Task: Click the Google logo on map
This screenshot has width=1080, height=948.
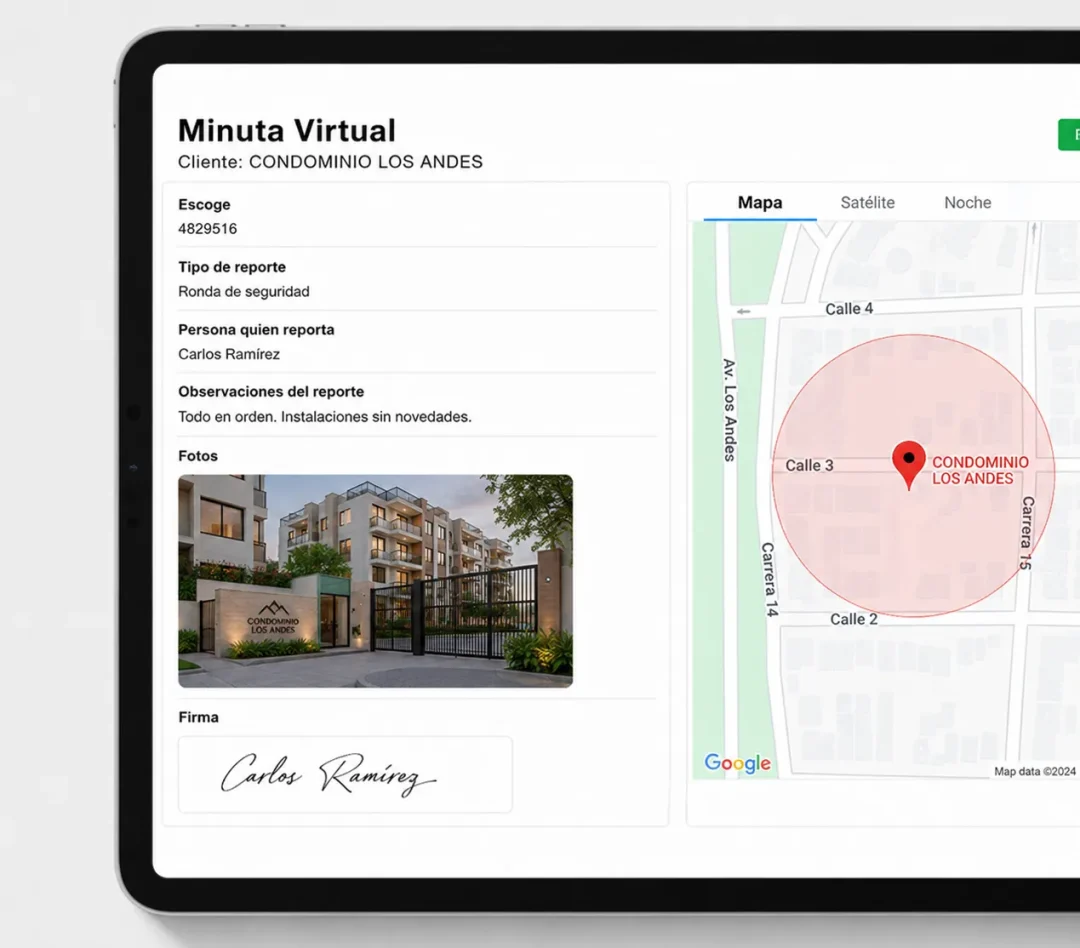Action: (x=737, y=763)
